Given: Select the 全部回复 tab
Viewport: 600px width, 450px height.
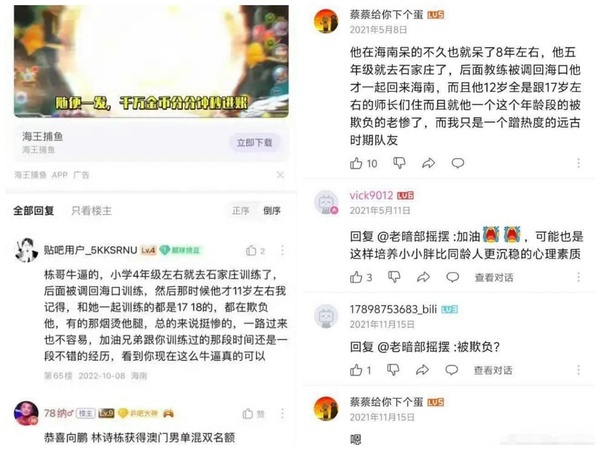Looking at the screenshot, I should tap(34, 210).
